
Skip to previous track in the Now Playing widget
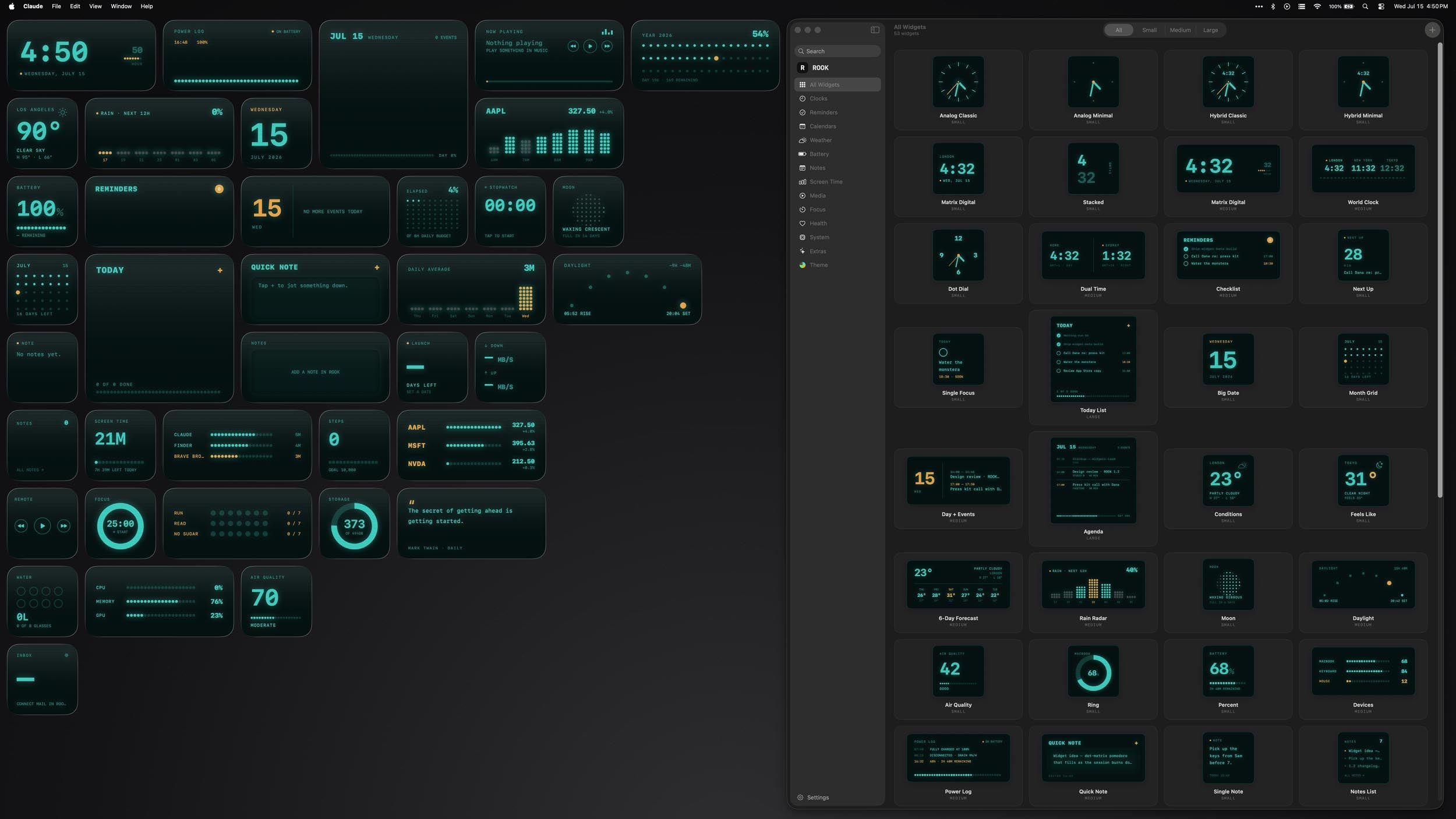coord(573,46)
